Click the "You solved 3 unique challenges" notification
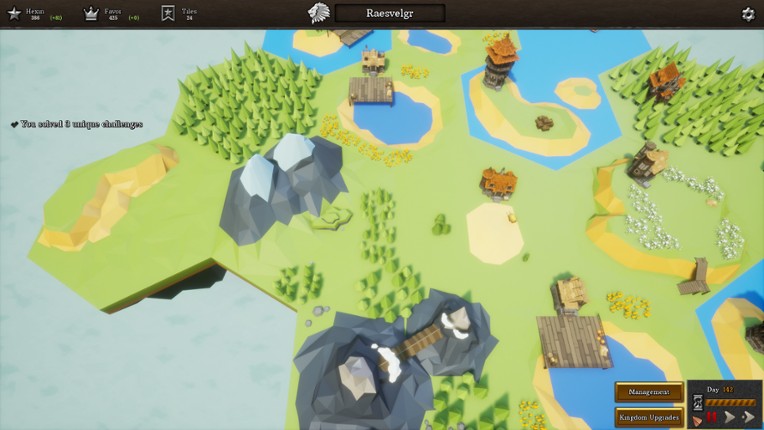This screenshot has height=430, width=764. pyautogui.click(x=76, y=124)
